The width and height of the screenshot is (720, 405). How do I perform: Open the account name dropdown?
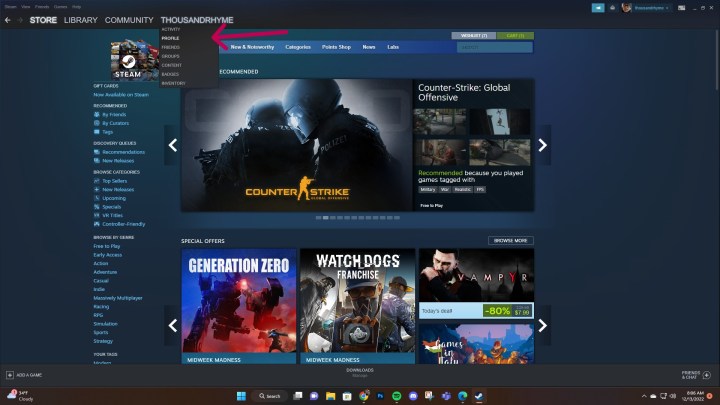point(652,8)
